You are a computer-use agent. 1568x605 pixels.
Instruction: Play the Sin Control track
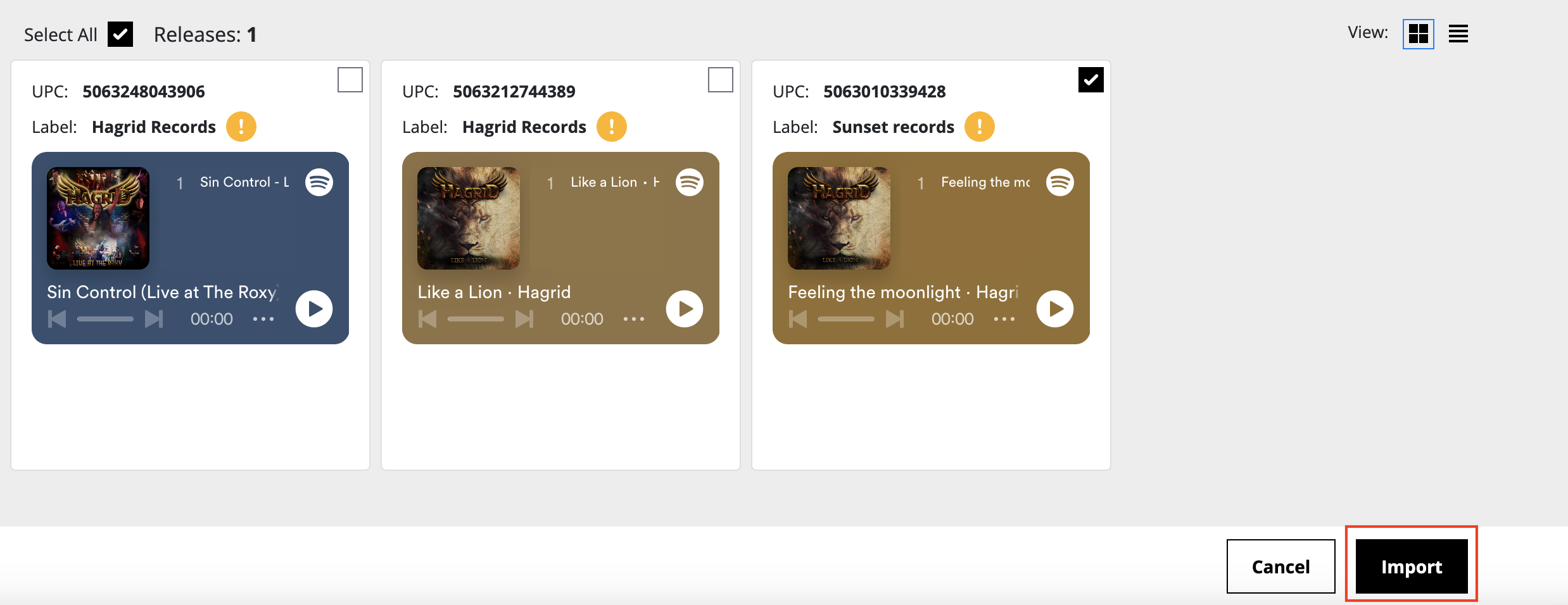click(x=313, y=309)
